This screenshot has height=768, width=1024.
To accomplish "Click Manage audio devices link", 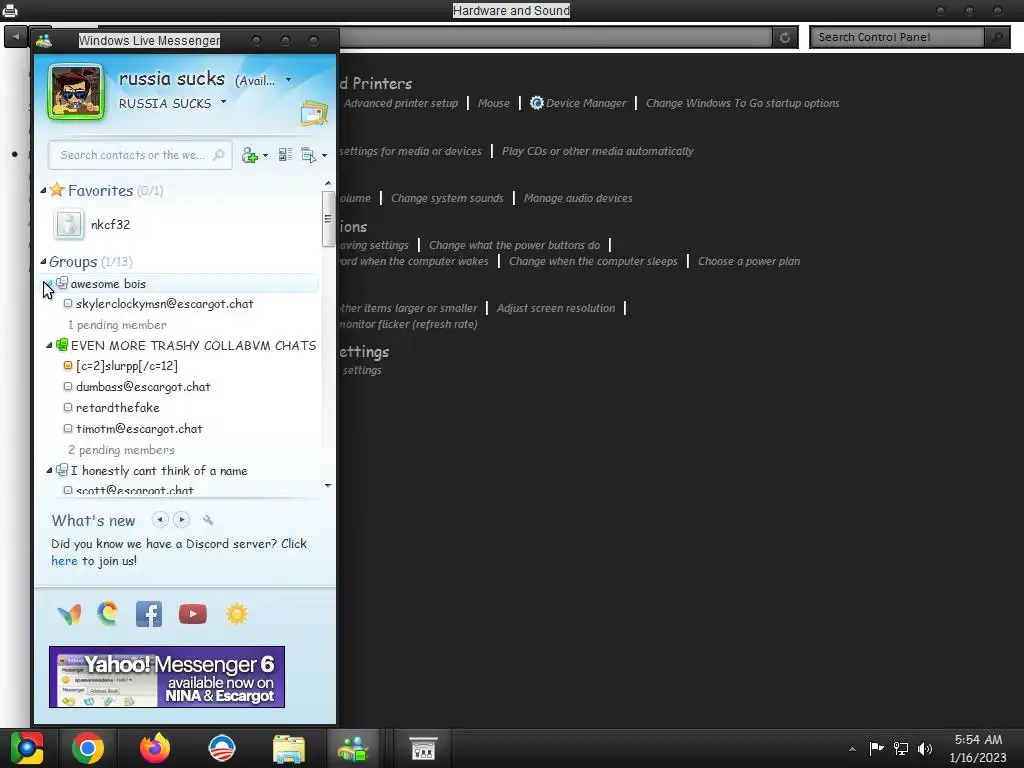I will click(578, 198).
